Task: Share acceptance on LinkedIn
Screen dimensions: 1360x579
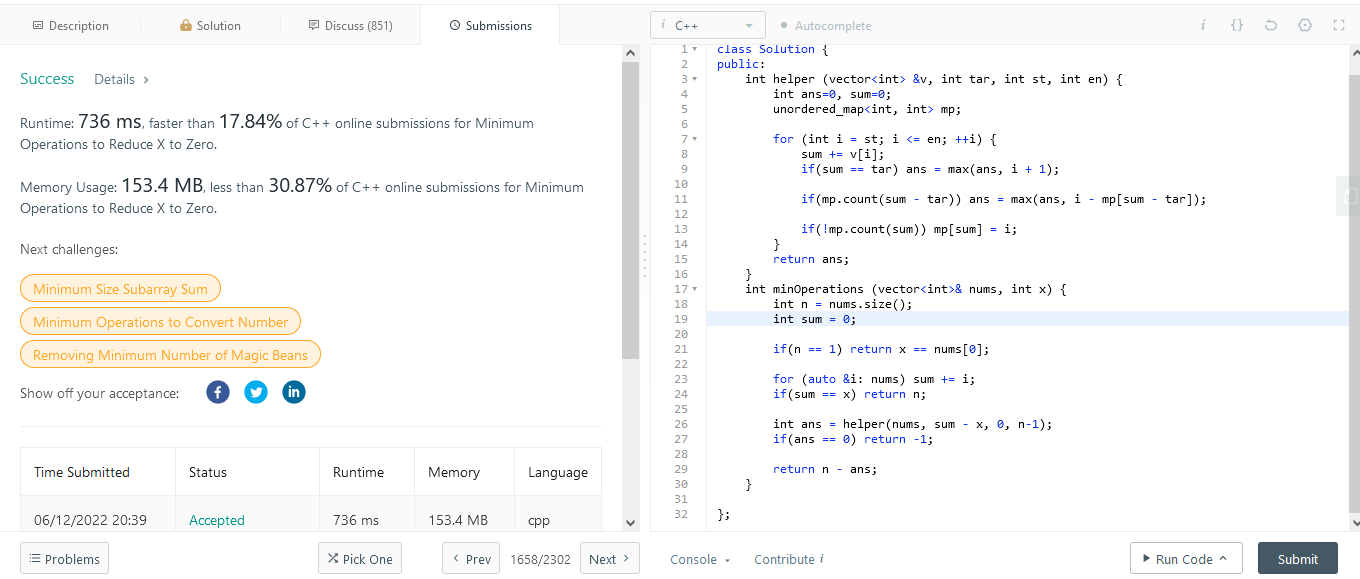Action: pos(293,392)
